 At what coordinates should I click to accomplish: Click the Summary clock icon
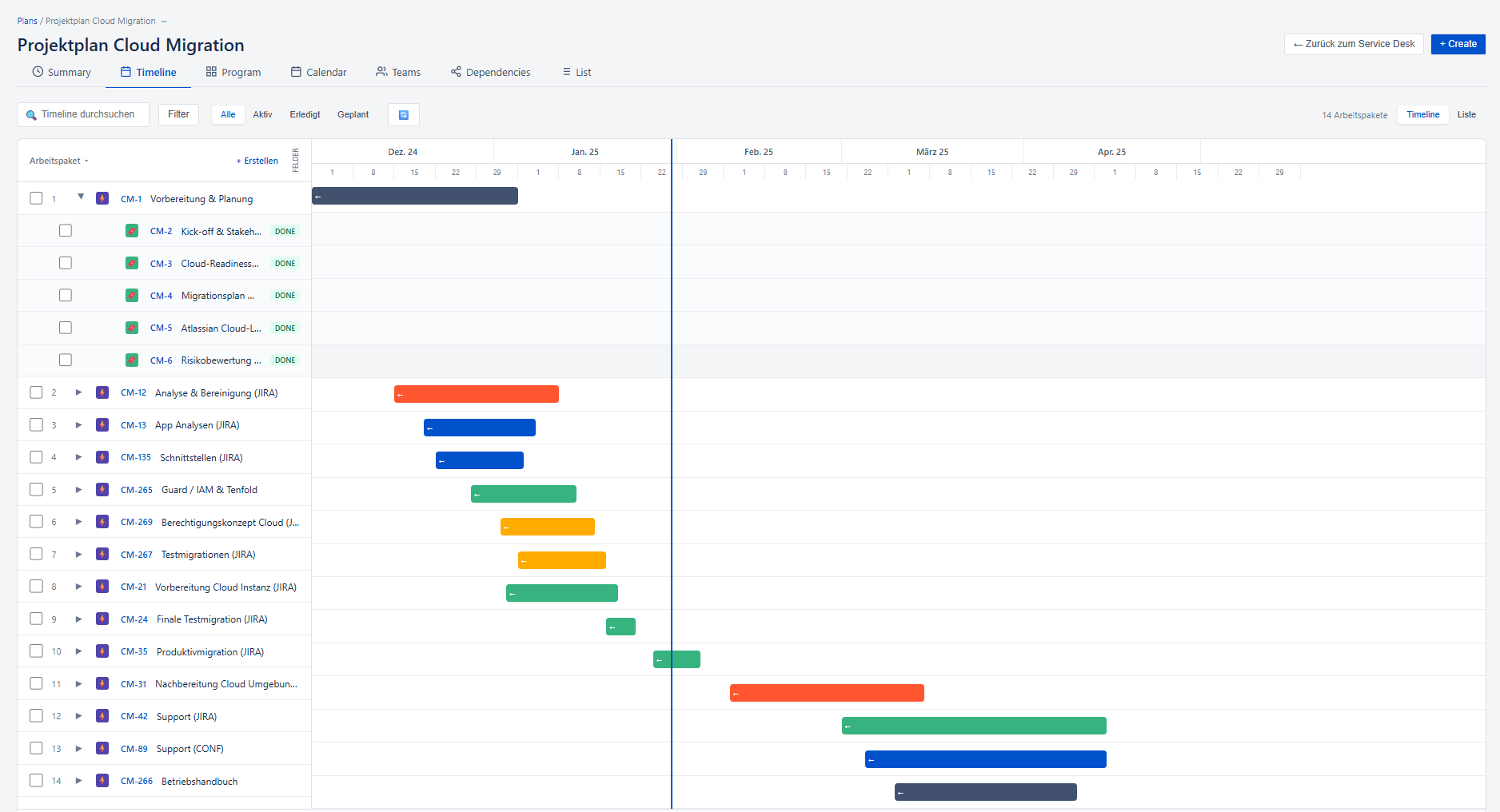point(38,72)
